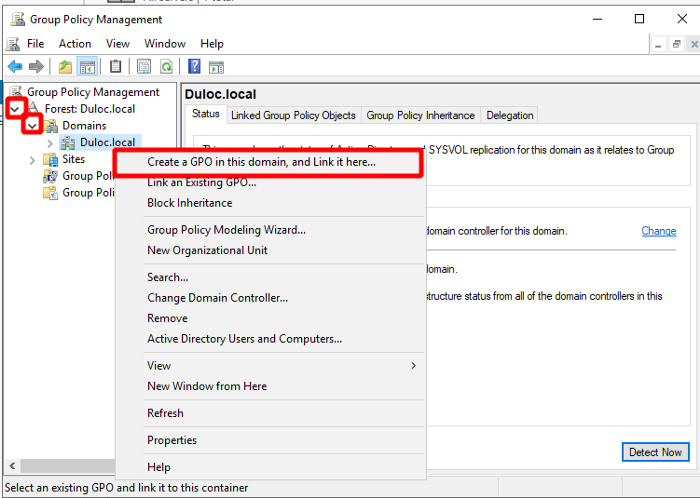Choose Create a GPO in this domain, and Link it here
700x498 pixels.
(x=268, y=162)
